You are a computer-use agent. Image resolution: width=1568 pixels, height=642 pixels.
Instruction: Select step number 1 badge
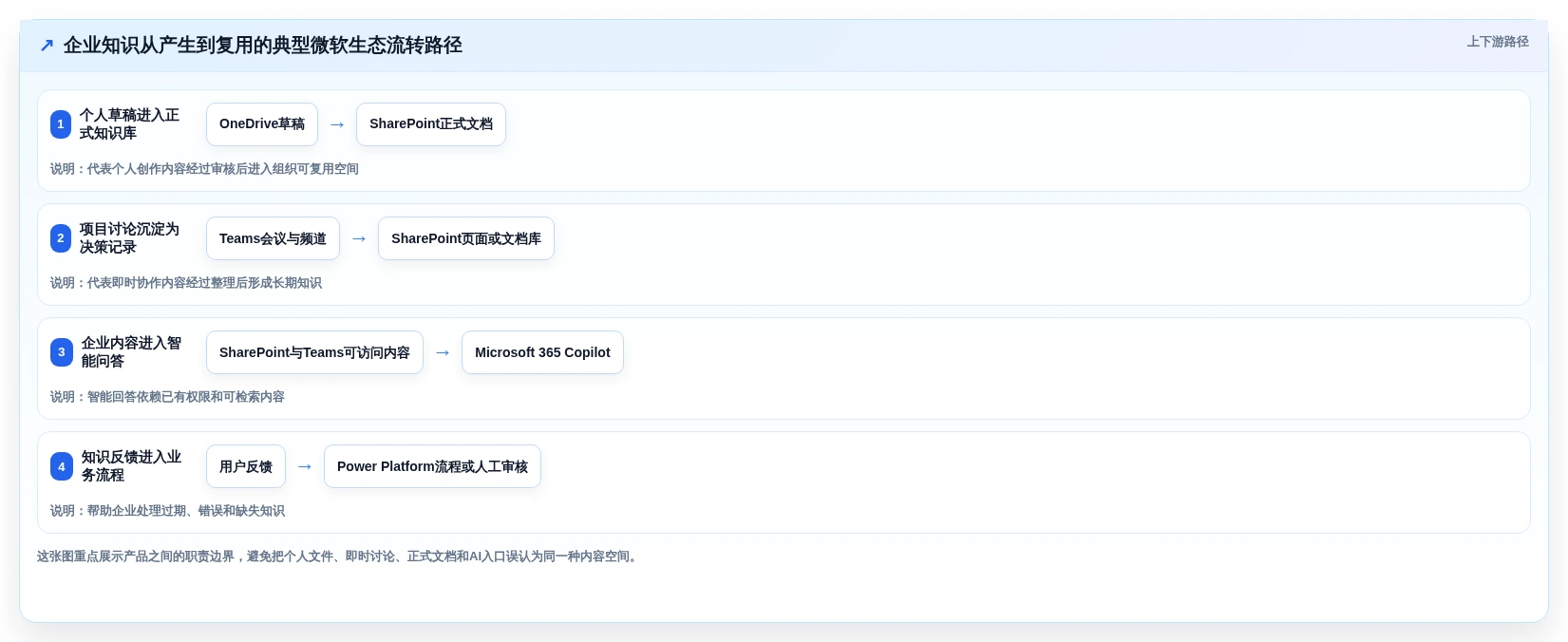coord(61,124)
